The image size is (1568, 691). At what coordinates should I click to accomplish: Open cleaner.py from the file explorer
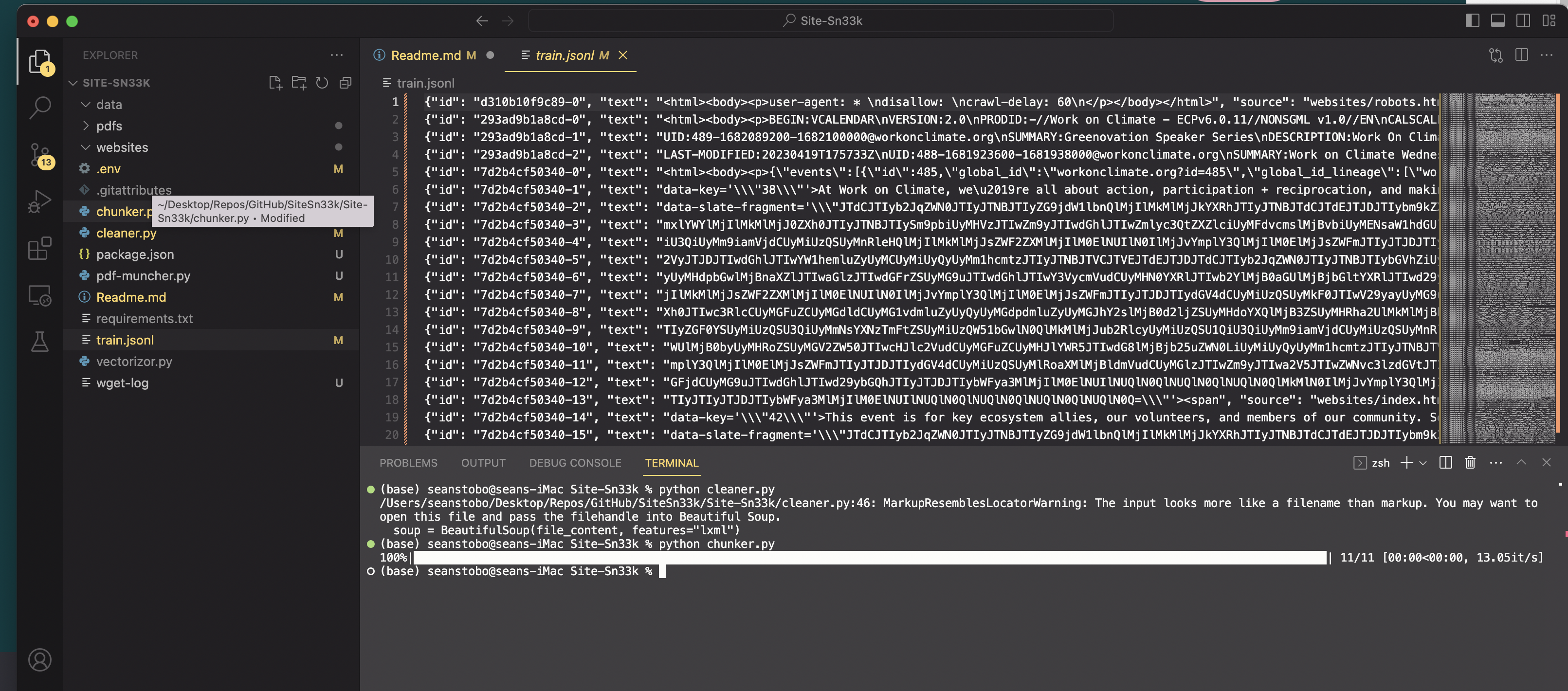tap(126, 233)
